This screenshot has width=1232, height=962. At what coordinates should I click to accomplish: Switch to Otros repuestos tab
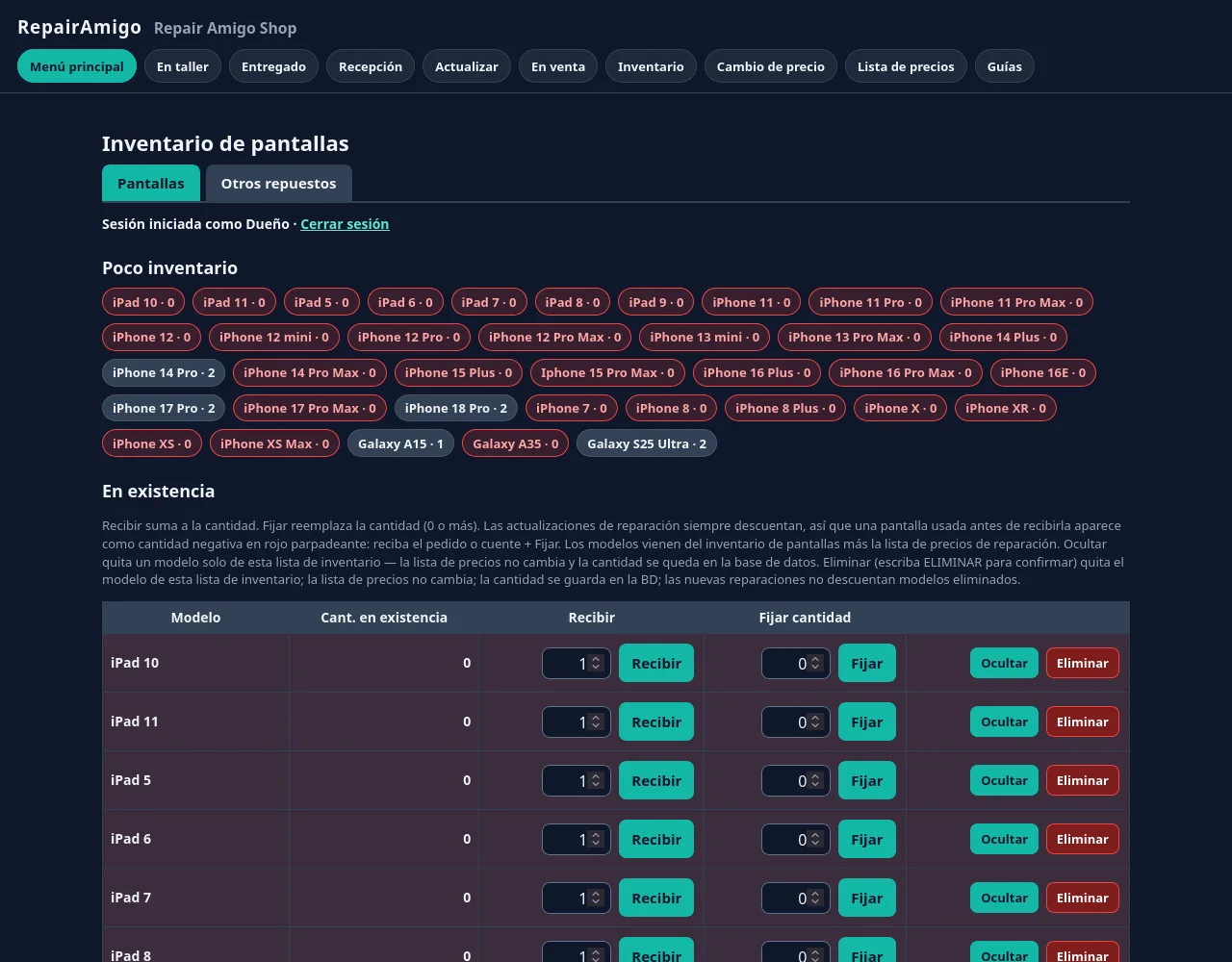pos(279,183)
